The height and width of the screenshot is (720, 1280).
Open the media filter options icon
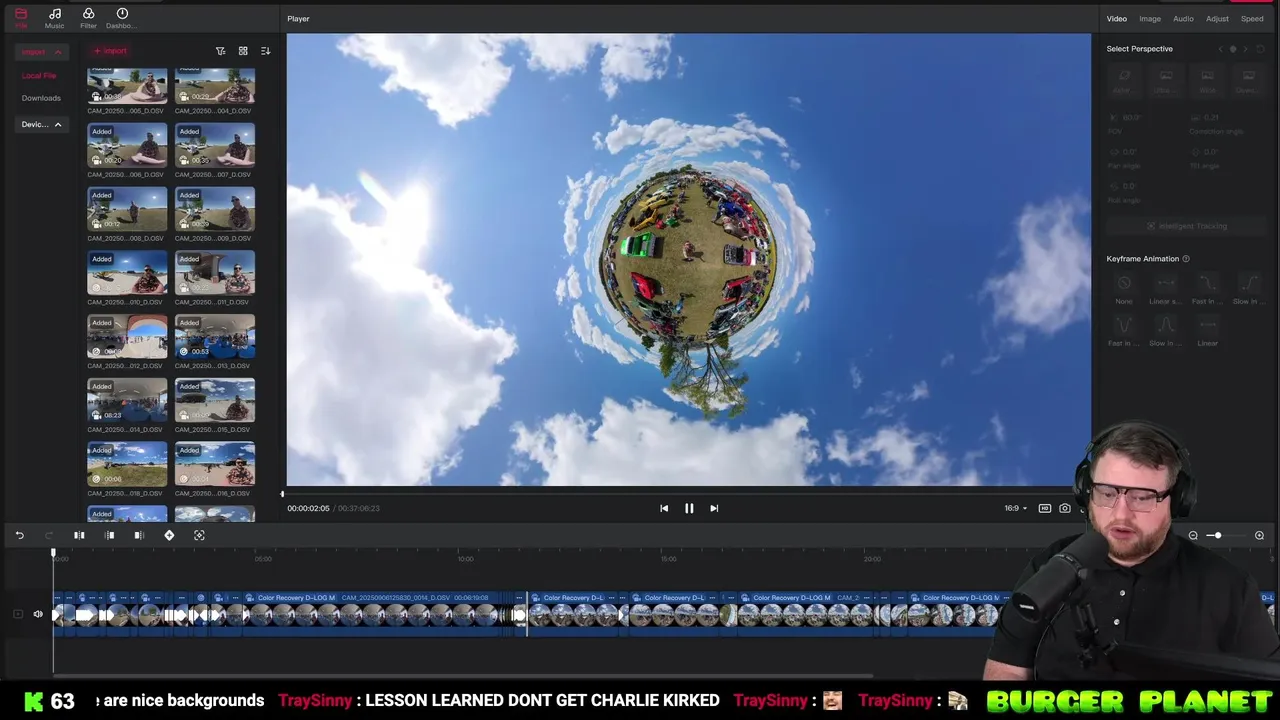pyautogui.click(x=220, y=51)
